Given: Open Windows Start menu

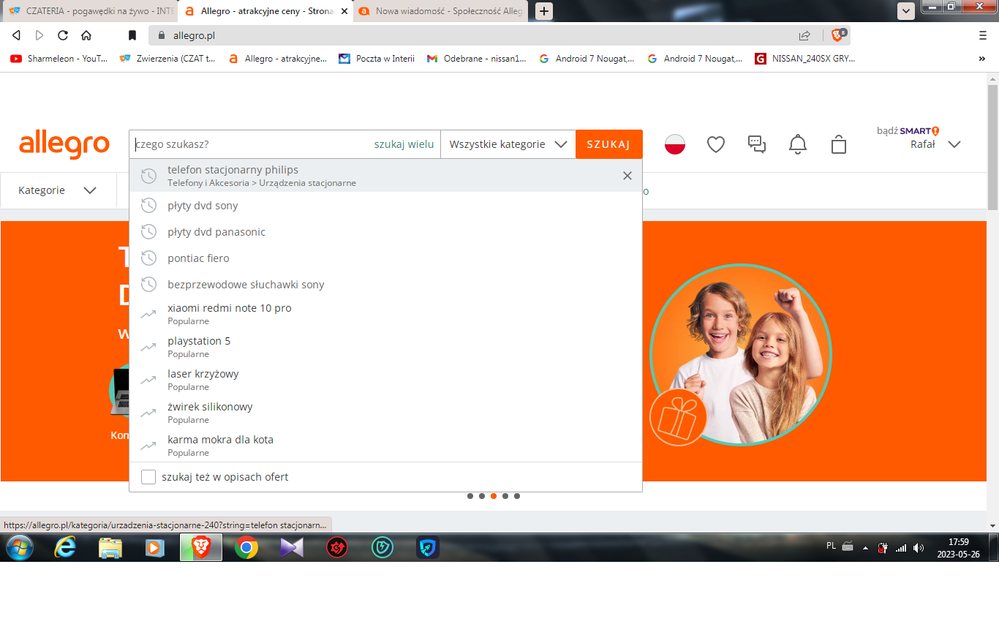Looking at the screenshot, I should tap(20, 547).
